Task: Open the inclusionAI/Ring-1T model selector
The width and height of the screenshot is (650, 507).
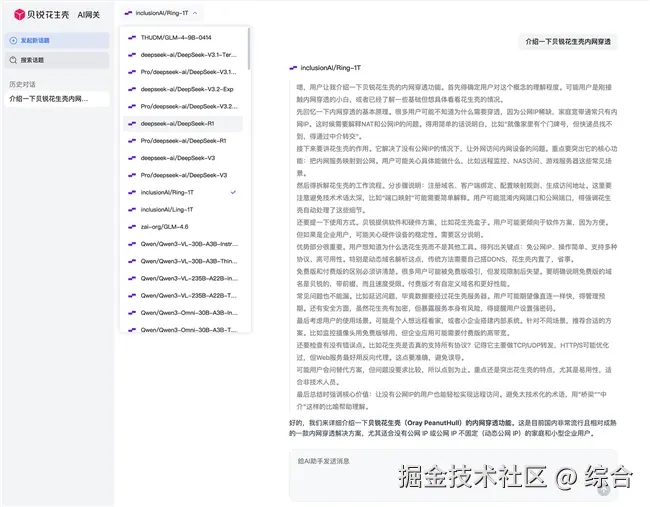Action: [x=161, y=13]
